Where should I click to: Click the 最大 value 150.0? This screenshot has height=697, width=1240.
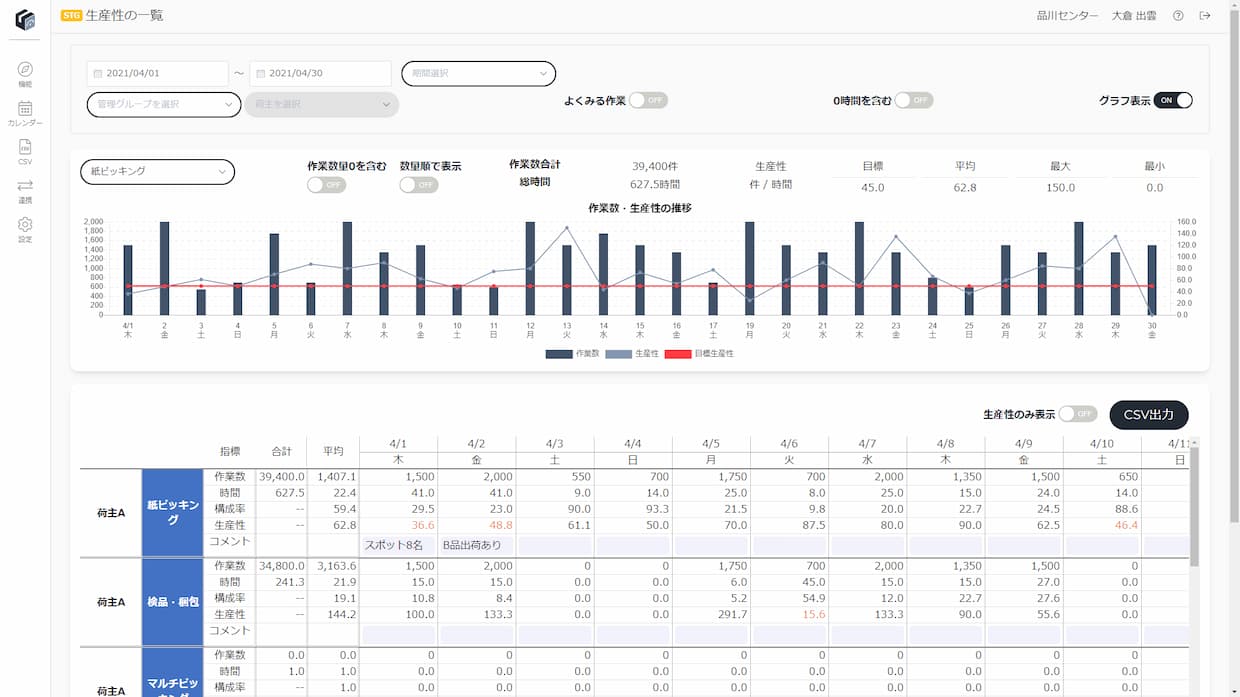[x=1063, y=188]
